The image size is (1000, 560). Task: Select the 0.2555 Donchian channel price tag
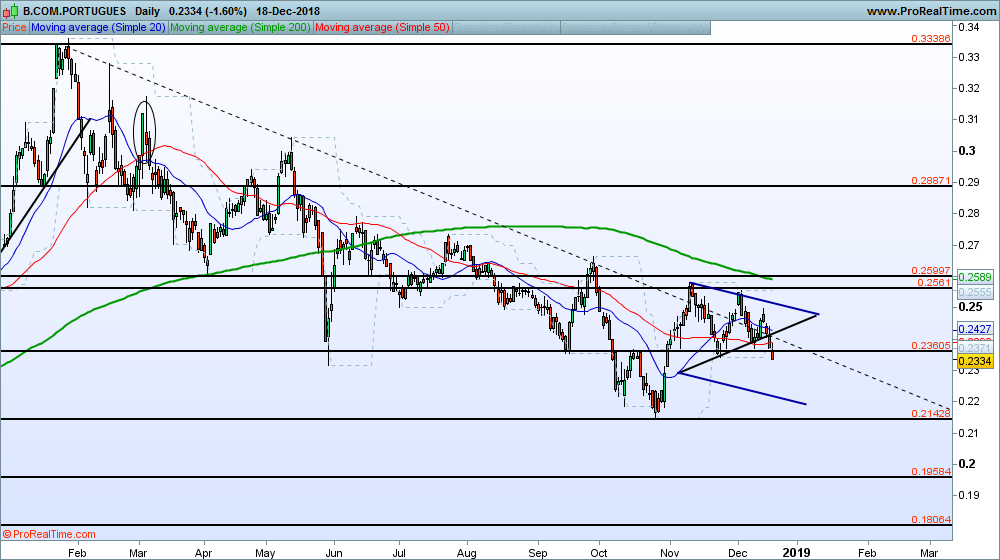[975, 291]
